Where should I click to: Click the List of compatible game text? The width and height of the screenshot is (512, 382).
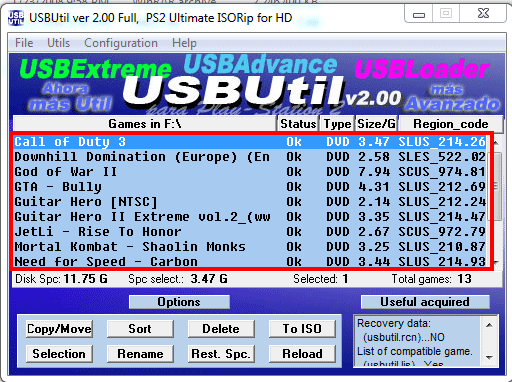pos(415,351)
